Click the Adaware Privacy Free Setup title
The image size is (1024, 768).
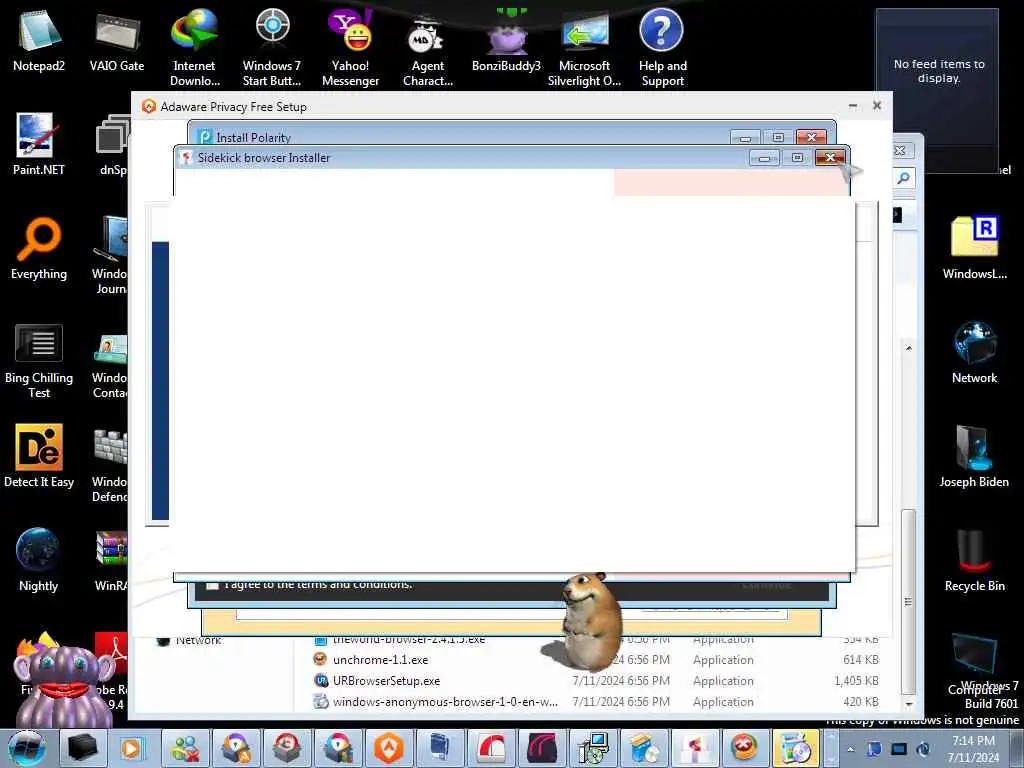click(233, 106)
